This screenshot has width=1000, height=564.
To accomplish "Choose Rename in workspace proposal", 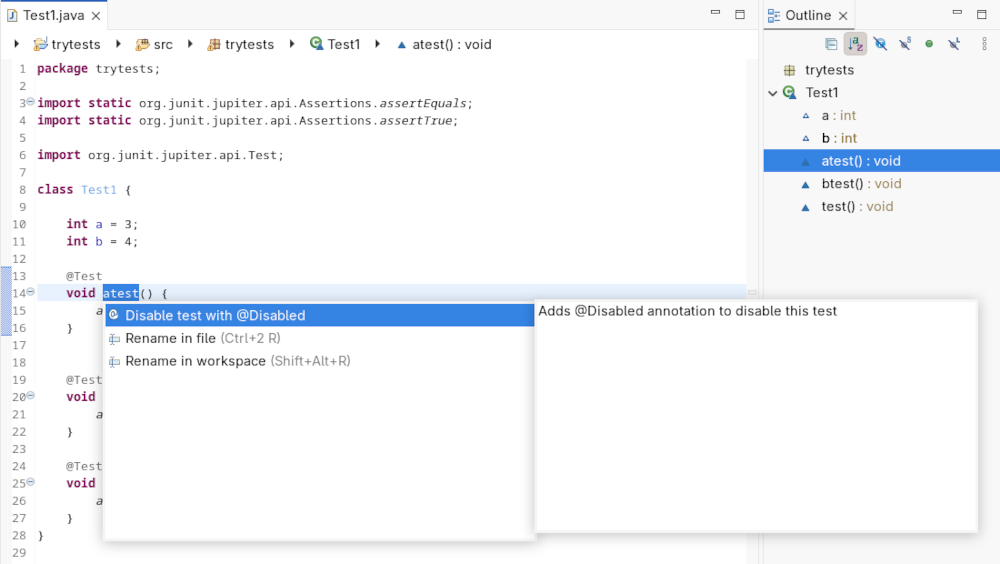I will (x=320, y=361).
